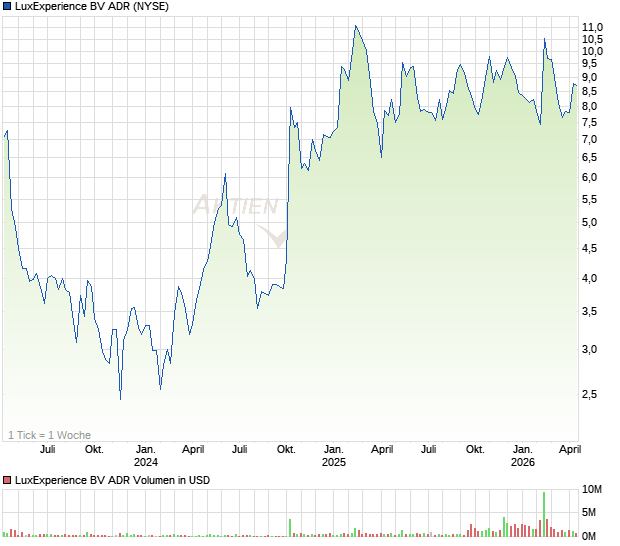This screenshot has width=620, height=546.
Task: Click the green volume spike in October 2024
Action: pyautogui.click(x=290, y=528)
